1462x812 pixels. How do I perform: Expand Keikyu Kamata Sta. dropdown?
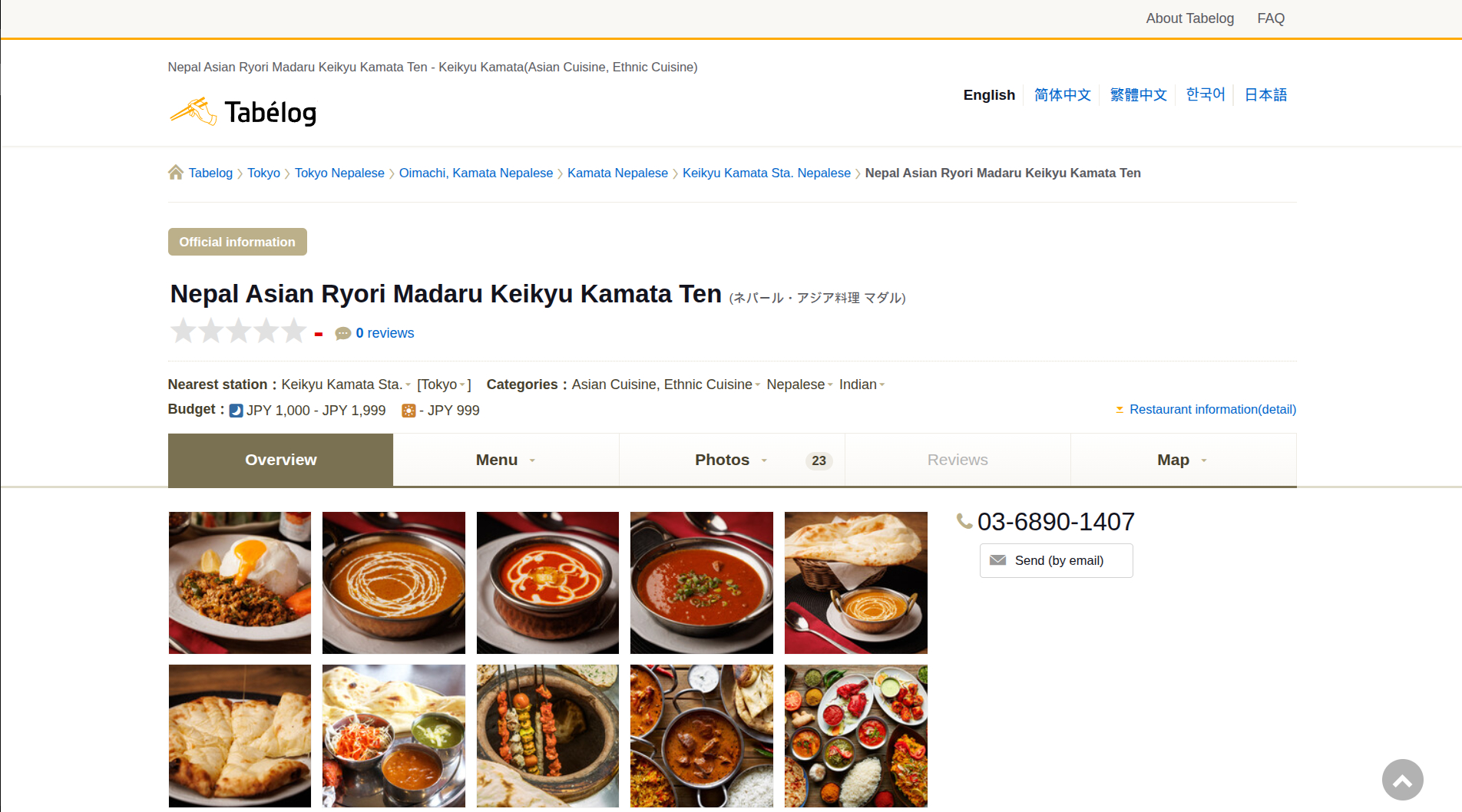[346, 385]
